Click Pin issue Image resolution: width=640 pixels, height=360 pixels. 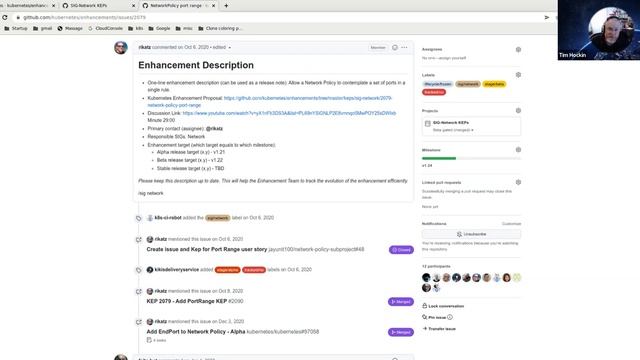click(434, 317)
